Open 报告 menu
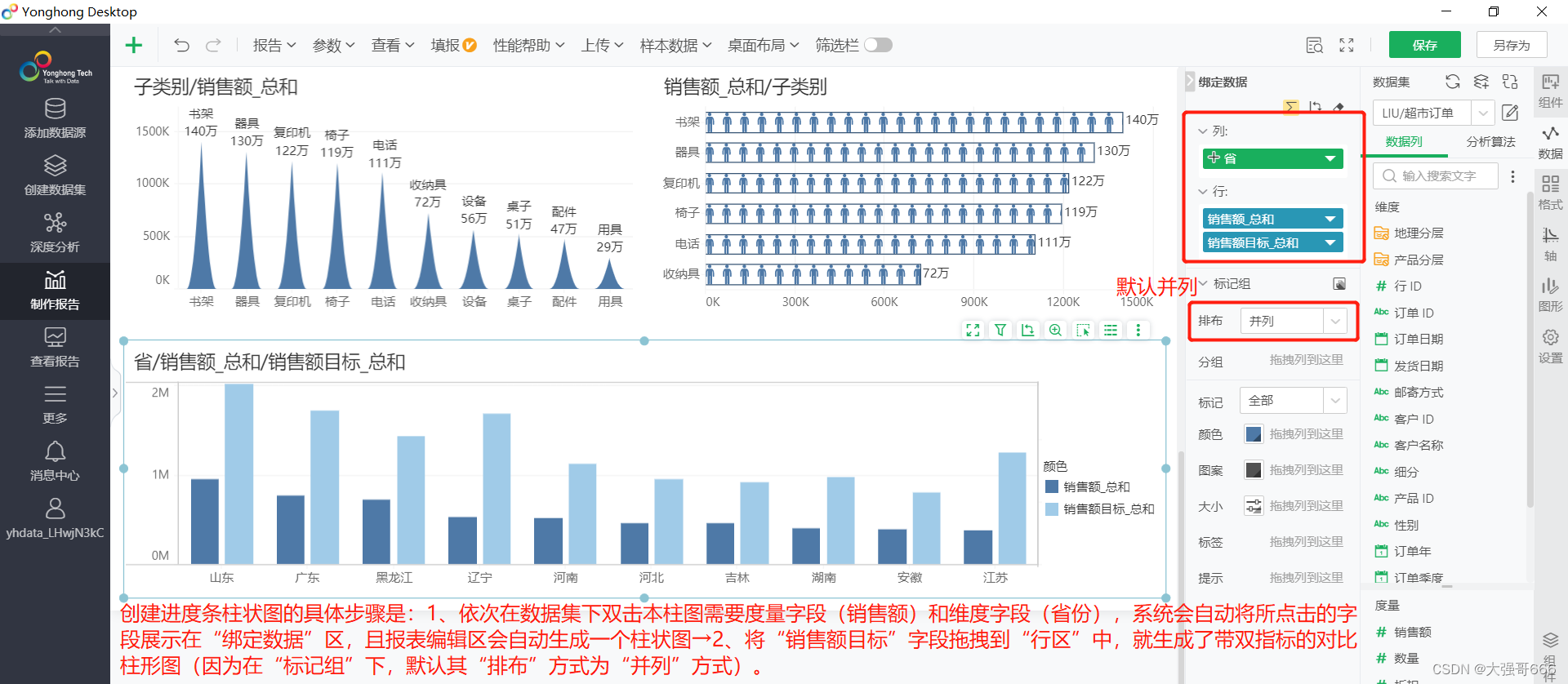 pyautogui.click(x=274, y=46)
